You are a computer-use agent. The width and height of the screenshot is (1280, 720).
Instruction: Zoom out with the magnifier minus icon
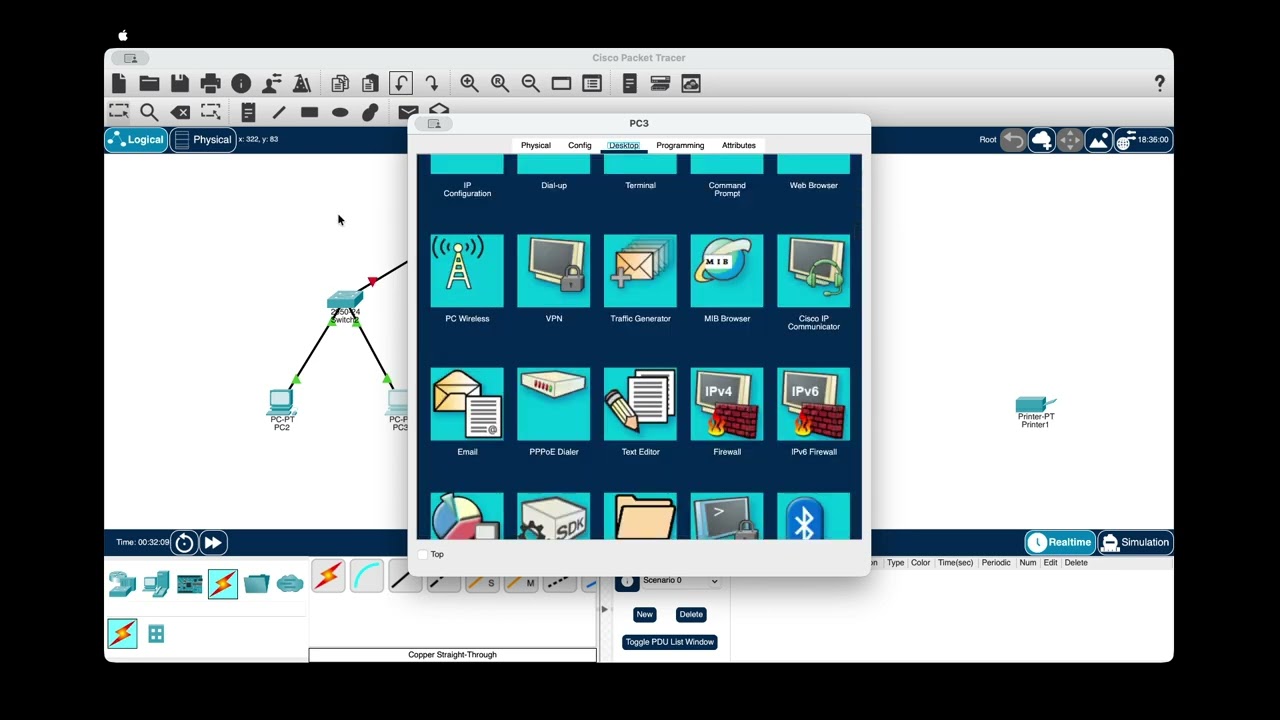530,84
